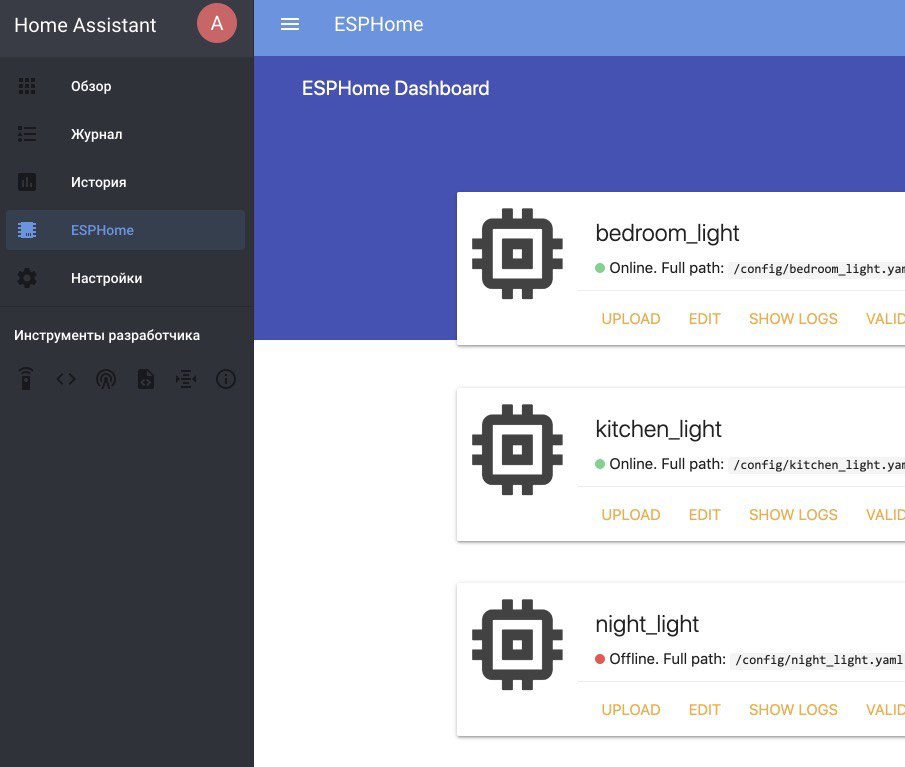Click the night_light chip icon

pyautogui.click(x=517, y=645)
